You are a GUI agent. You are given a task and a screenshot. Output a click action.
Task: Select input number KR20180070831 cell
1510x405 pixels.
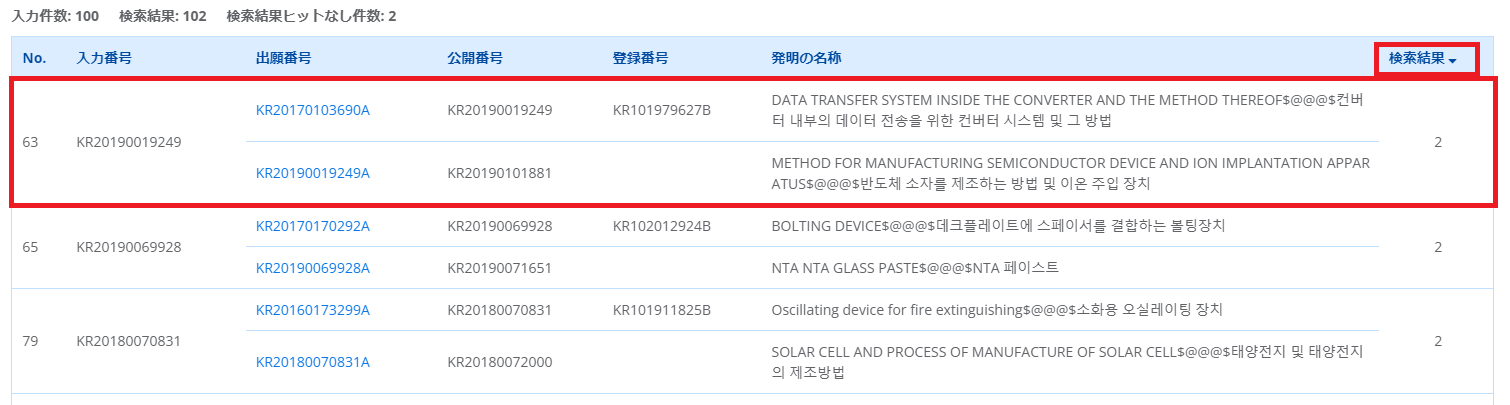129,341
